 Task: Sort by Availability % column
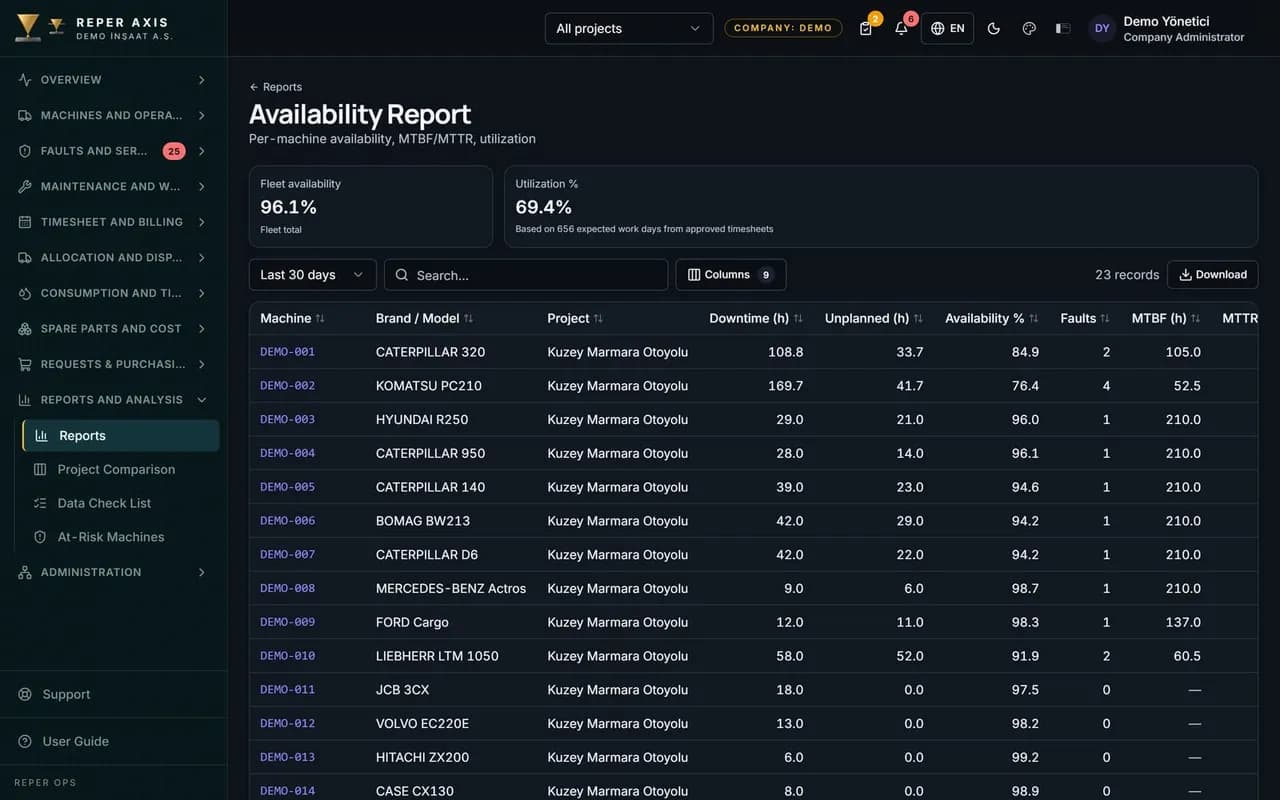click(992, 318)
